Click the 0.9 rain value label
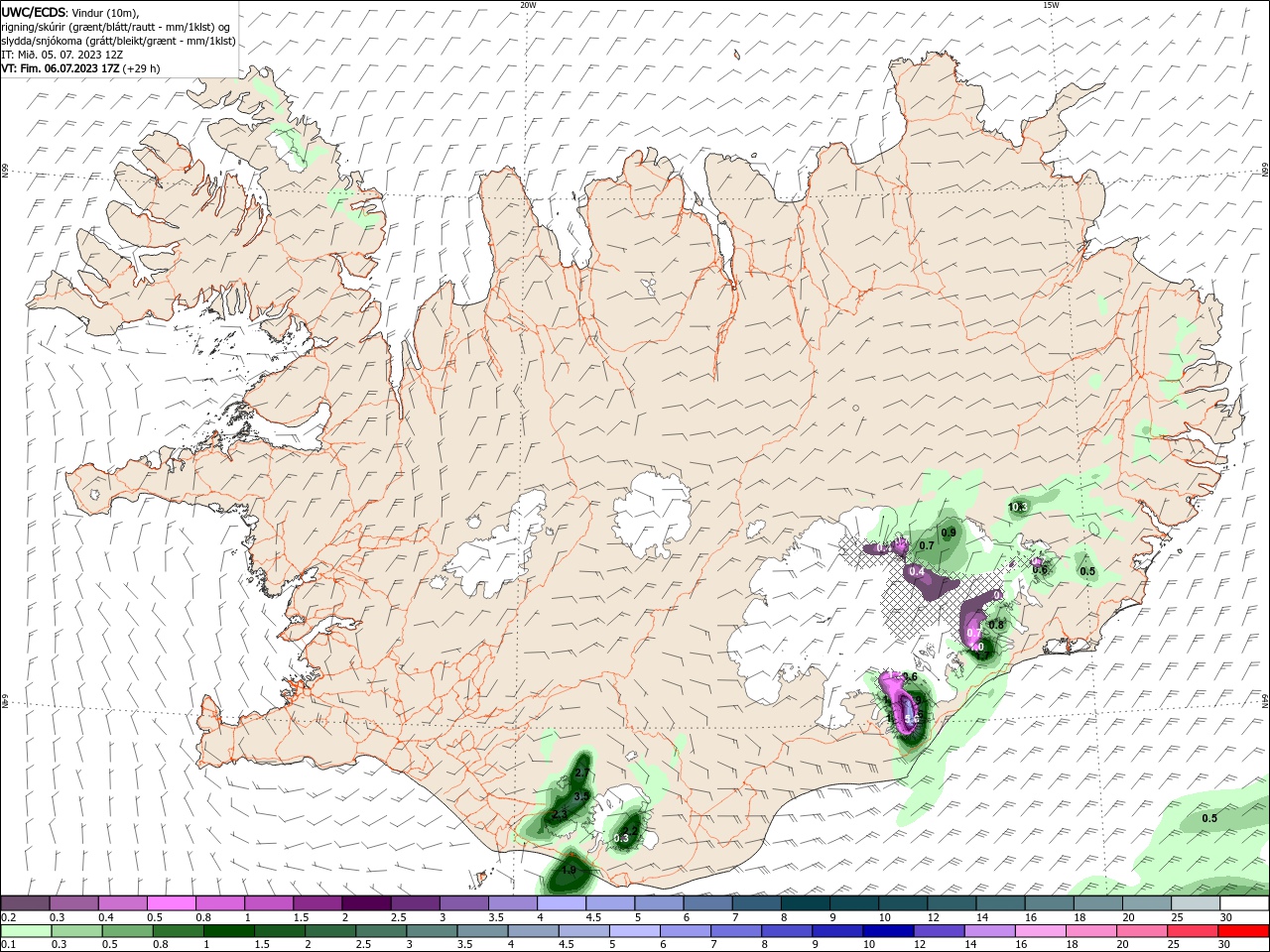The height and width of the screenshot is (952, 1270). point(949,533)
